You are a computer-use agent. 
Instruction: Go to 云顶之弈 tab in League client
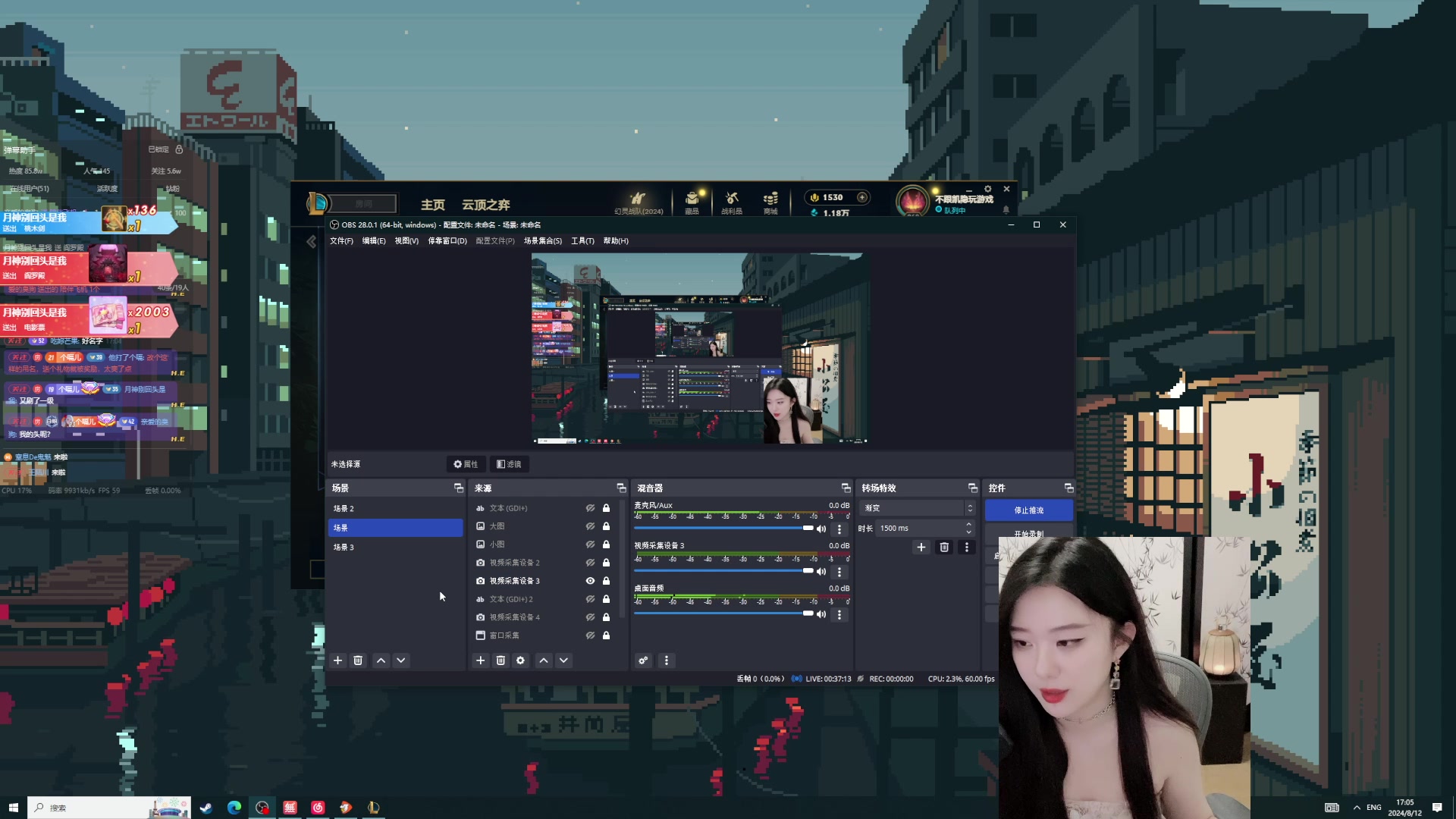(x=486, y=205)
